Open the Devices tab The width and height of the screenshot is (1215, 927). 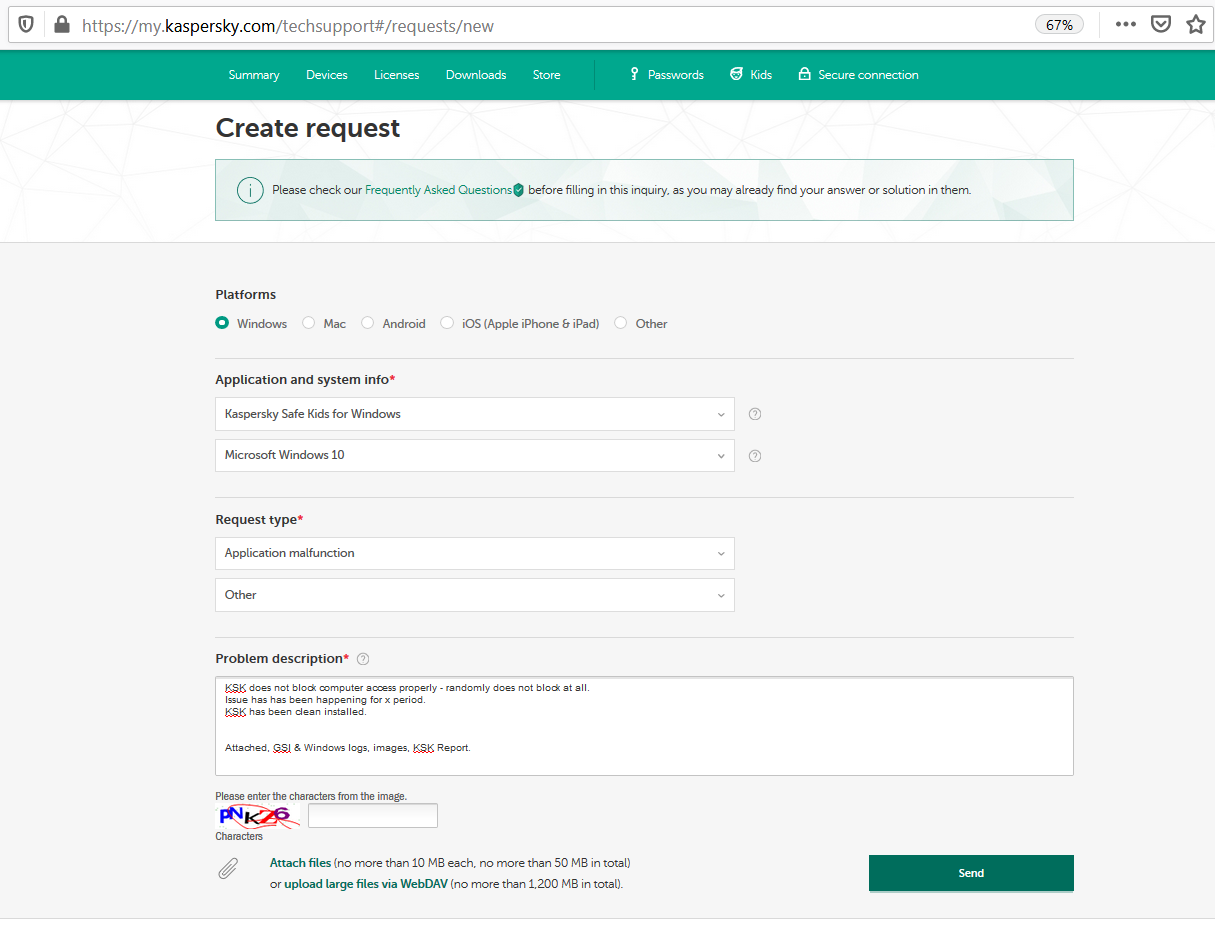pyautogui.click(x=327, y=75)
